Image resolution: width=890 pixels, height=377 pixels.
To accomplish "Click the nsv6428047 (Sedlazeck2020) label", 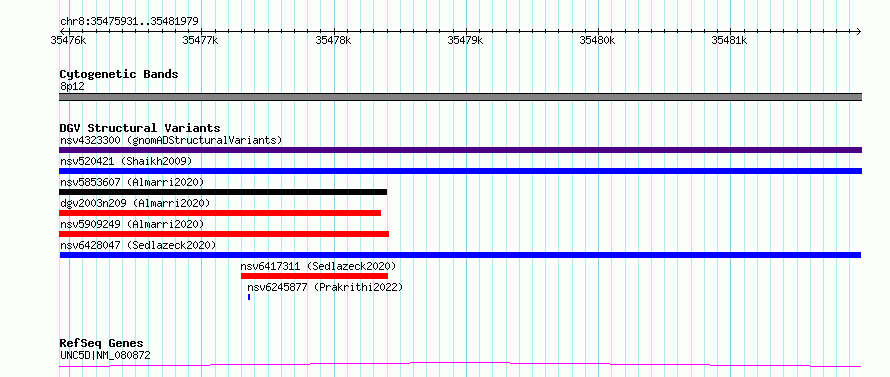I will pos(138,245).
